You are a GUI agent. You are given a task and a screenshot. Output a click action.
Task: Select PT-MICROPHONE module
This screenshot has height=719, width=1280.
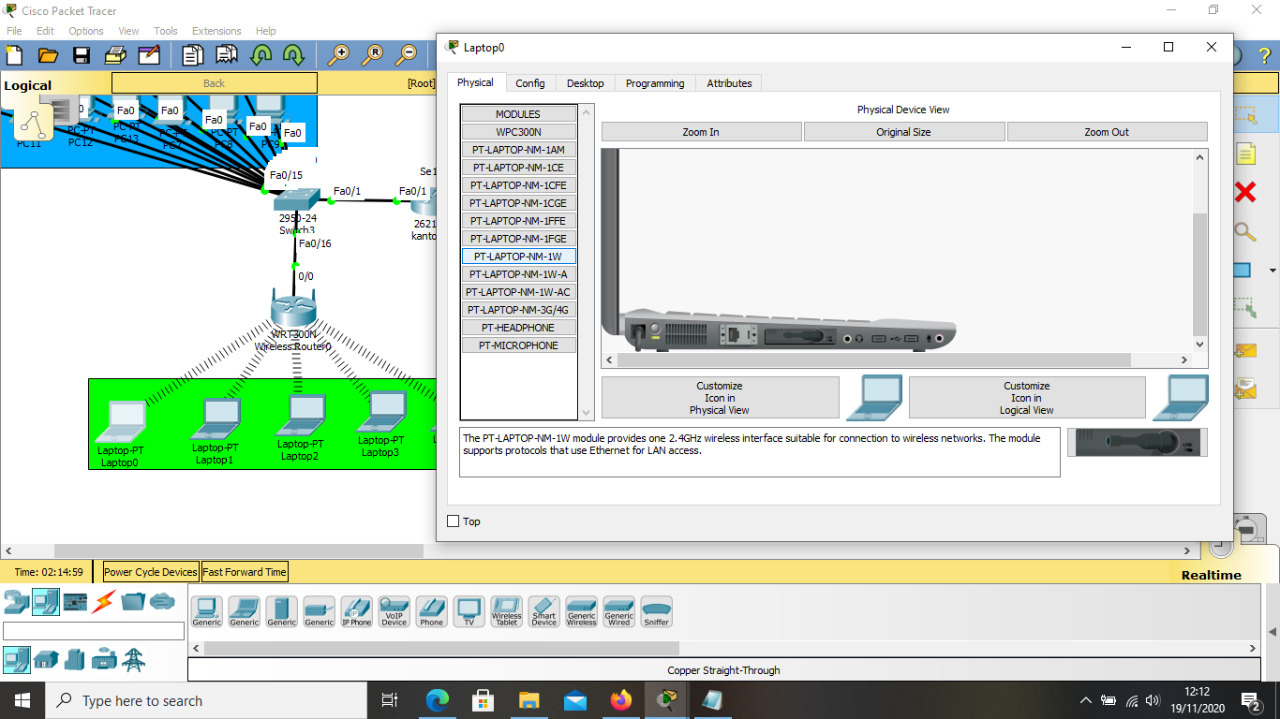[519, 345]
